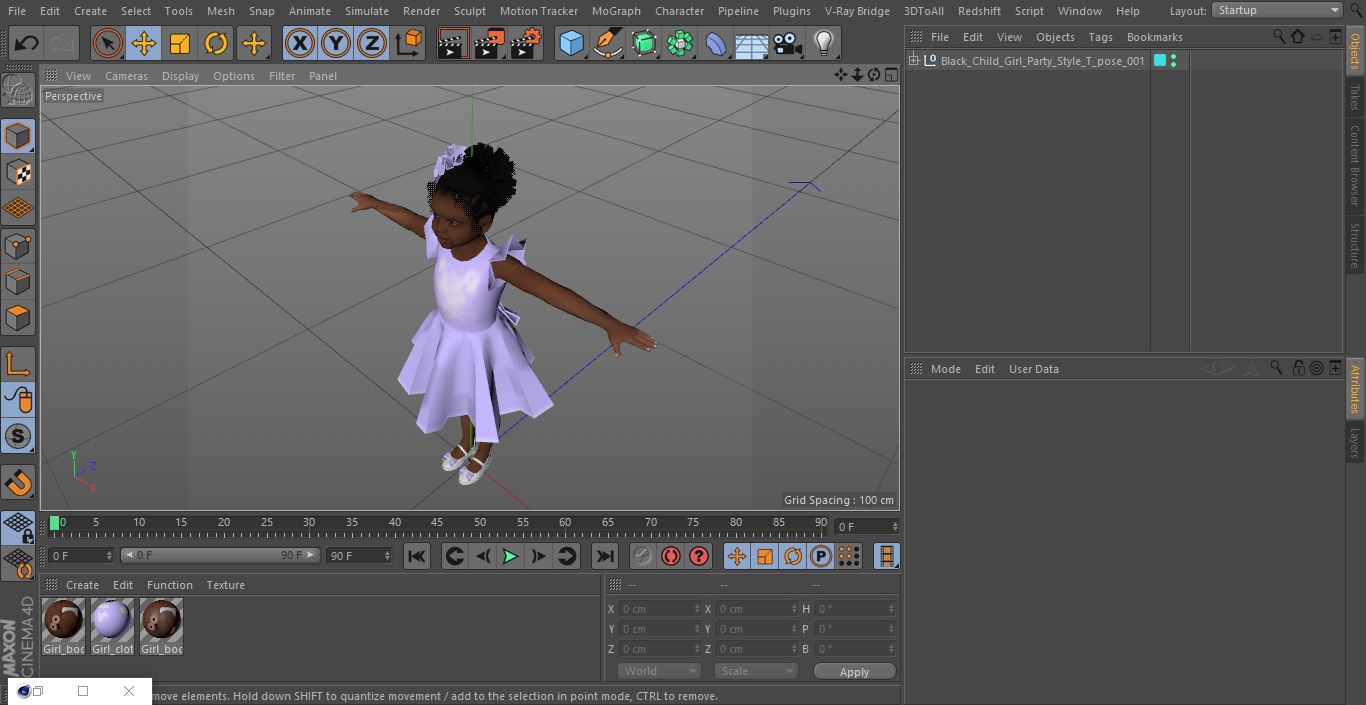Open the MoGraph menu
The height and width of the screenshot is (705, 1366).
click(x=616, y=11)
